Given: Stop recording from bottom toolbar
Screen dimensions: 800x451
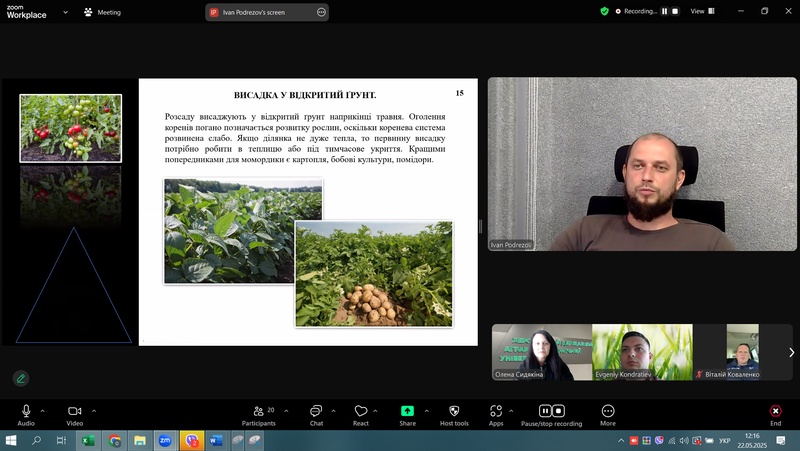Looking at the screenshot, I should 559,411.
